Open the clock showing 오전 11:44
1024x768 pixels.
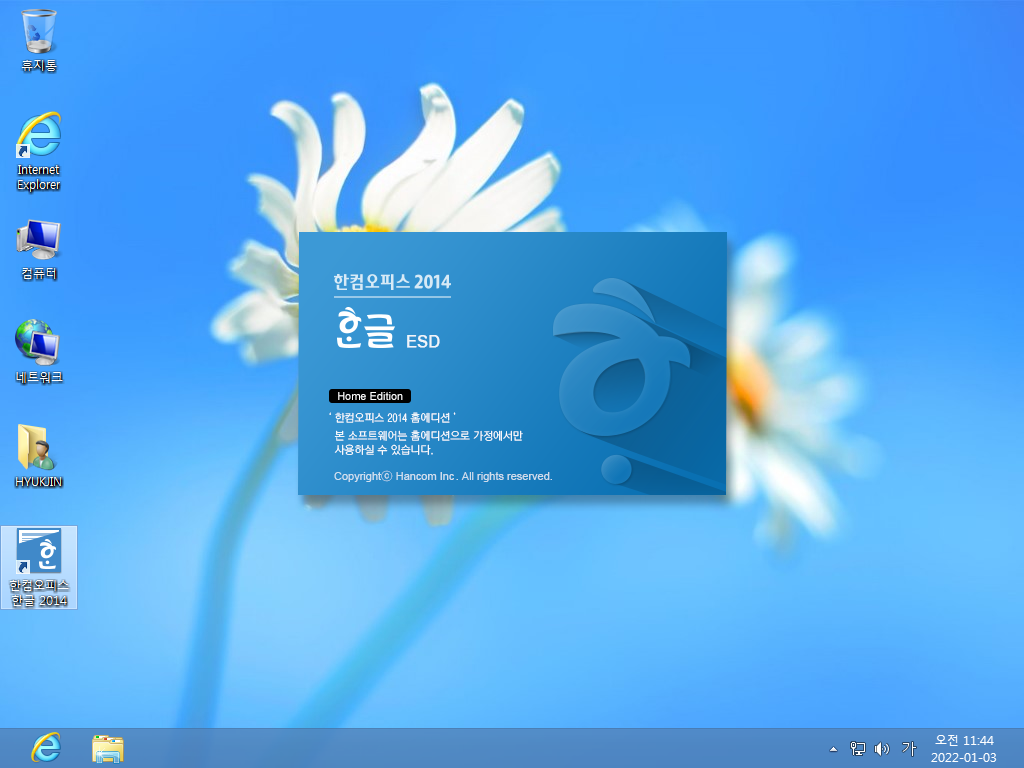[964, 748]
